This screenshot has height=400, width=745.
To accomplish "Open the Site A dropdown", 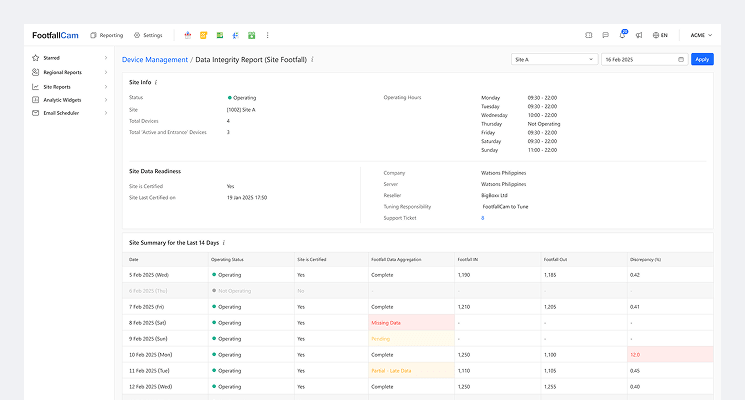I will tap(553, 60).
